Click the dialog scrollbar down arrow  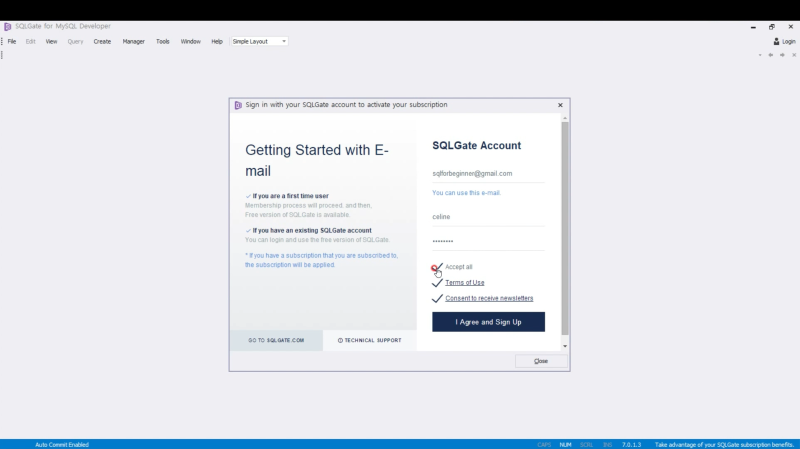click(x=565, y=346)
